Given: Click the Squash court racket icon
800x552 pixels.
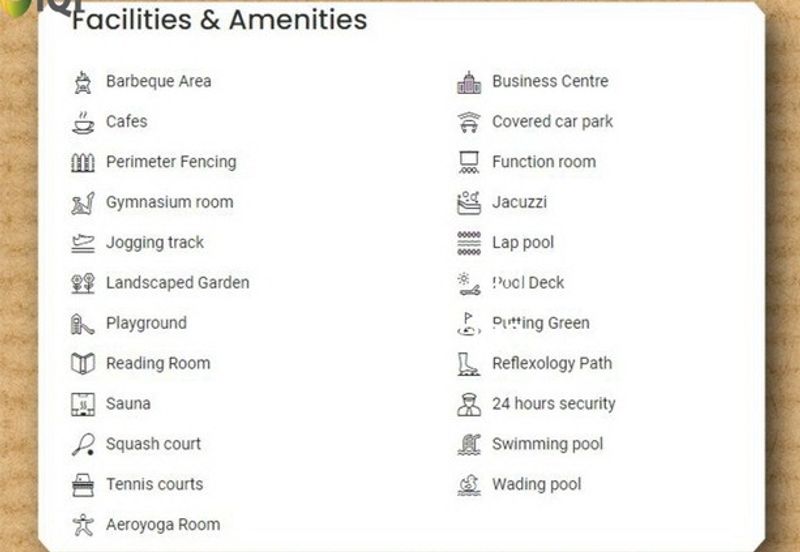Looking at the screenshot, I should click(83, 444).
